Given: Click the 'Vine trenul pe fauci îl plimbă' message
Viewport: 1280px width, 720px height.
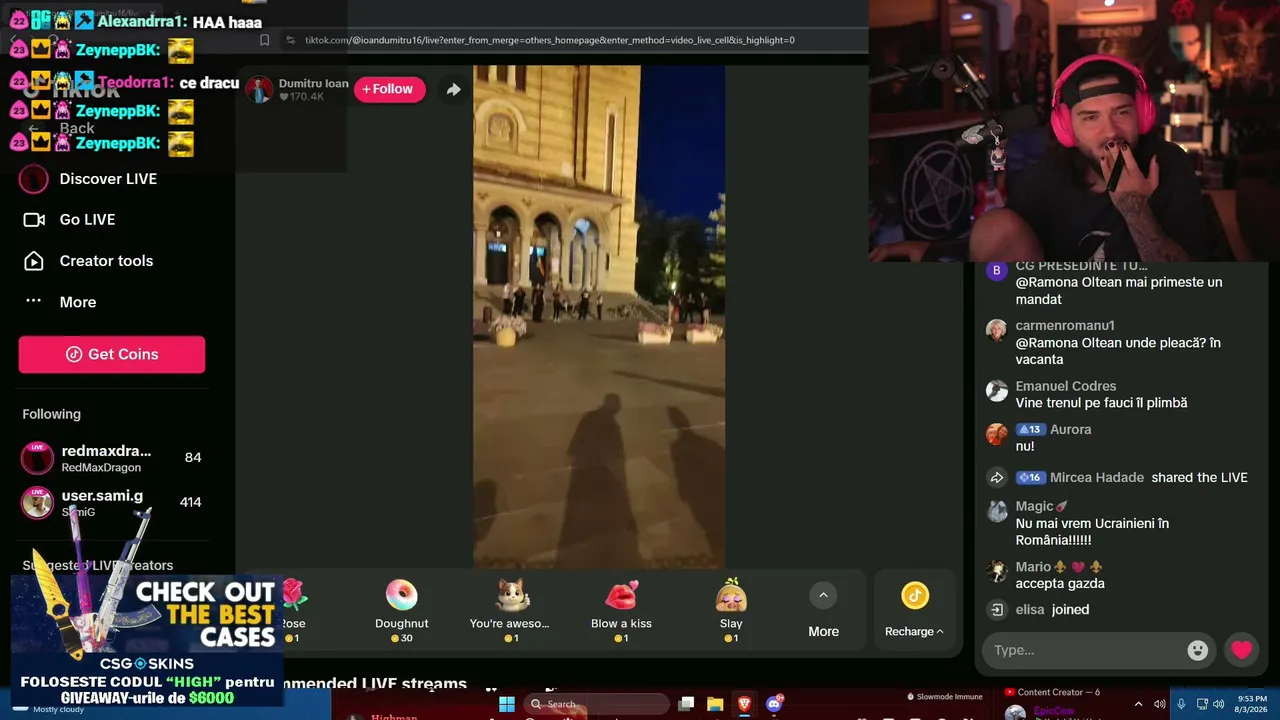Looking at the screenshot, I should point(1101,403).
